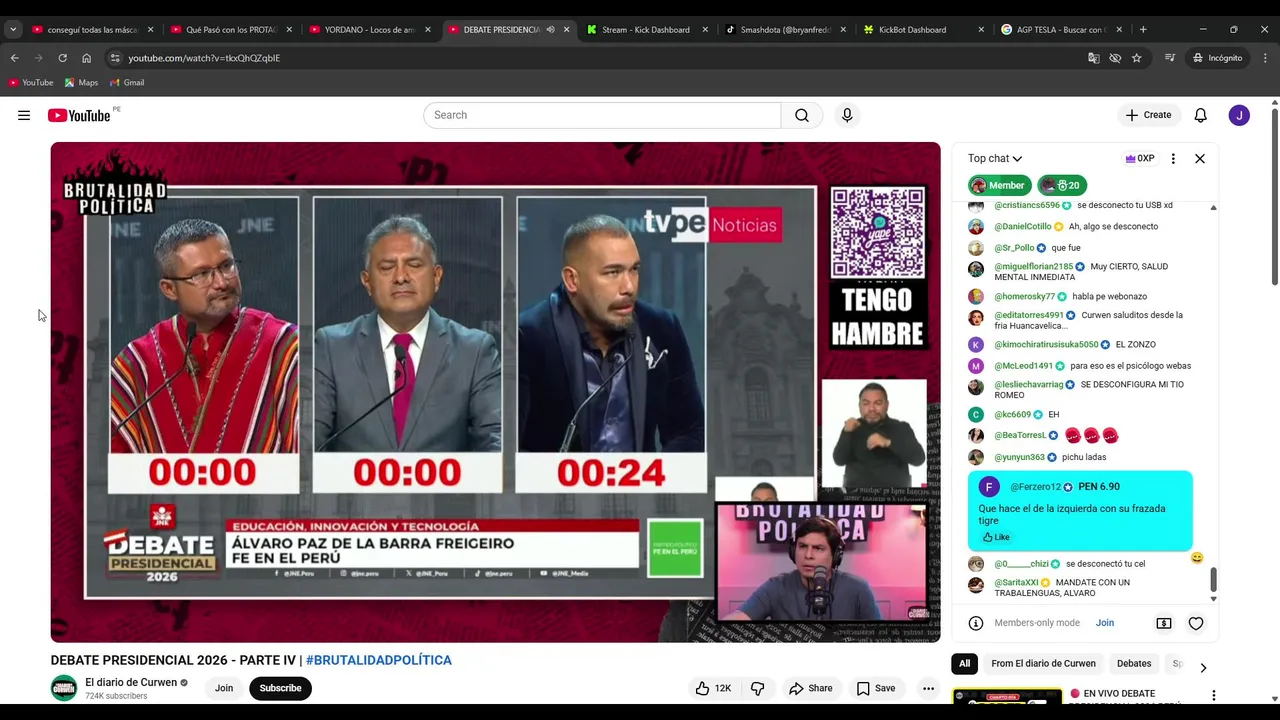Open the El diario de Curwen channel name
The image size is (1280, 720).
click(131, 683)
